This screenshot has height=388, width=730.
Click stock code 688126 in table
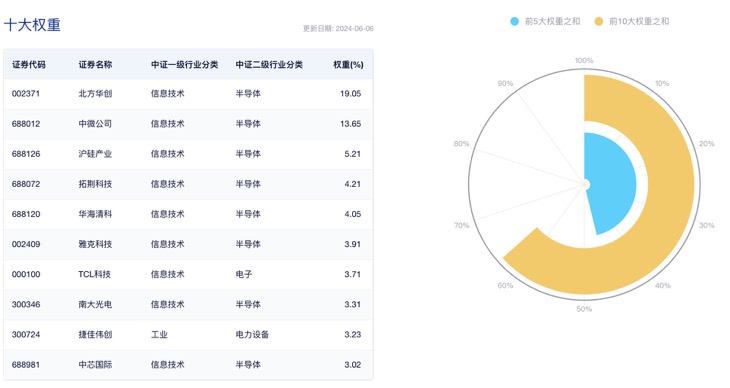[x=26, y=154]
